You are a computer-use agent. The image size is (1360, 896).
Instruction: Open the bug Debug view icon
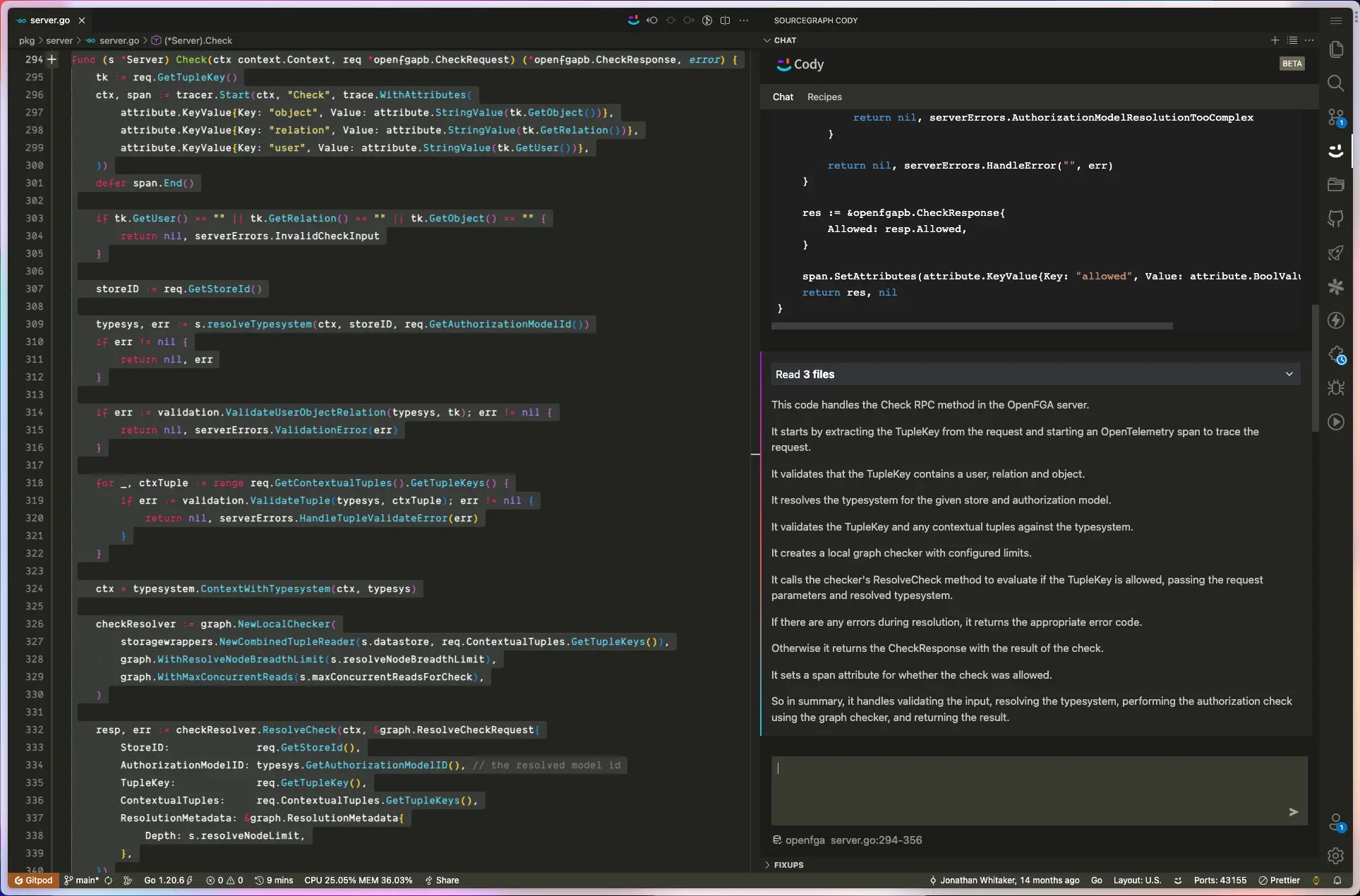1335,388
